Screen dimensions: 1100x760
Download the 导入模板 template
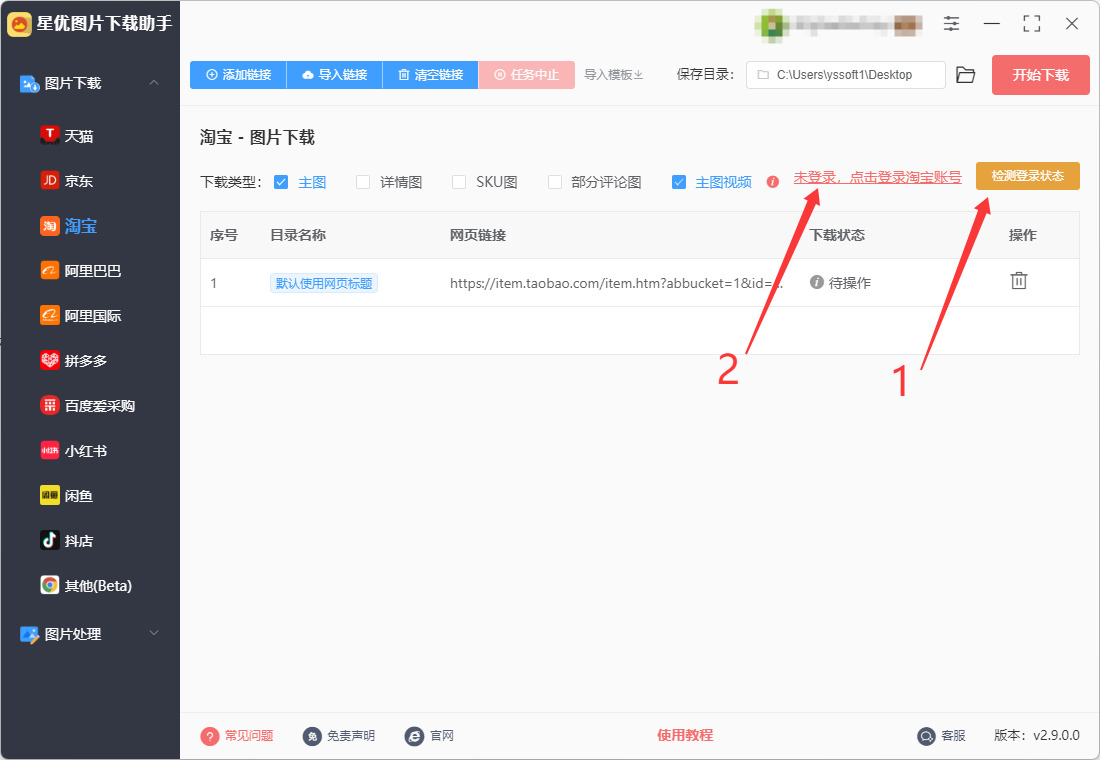click(x=614, y=74)
